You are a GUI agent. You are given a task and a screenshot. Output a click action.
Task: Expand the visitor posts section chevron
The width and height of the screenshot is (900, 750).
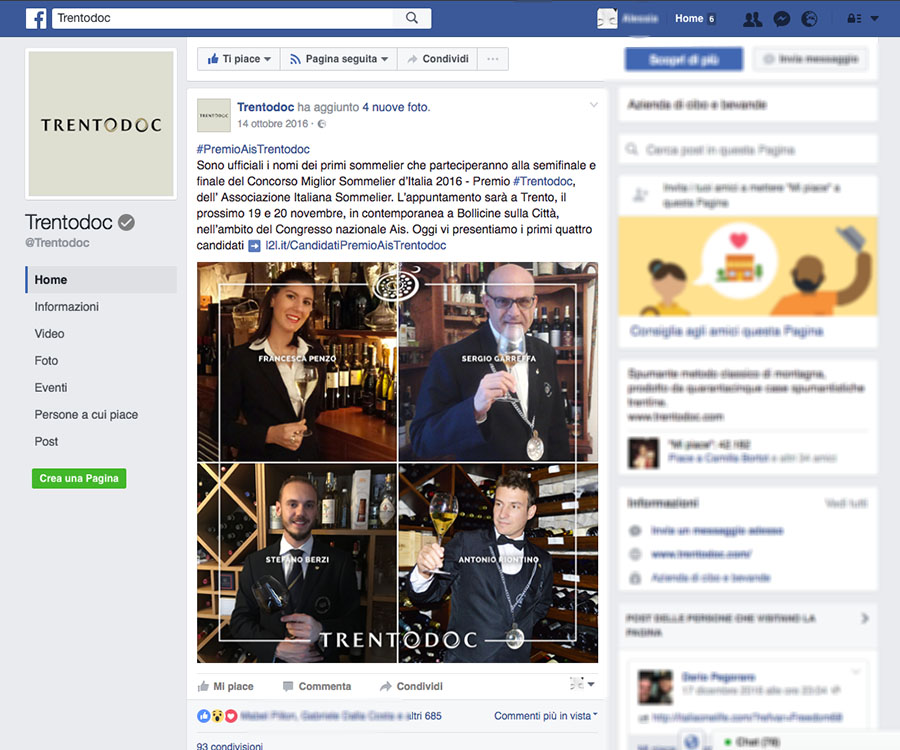pyautogui.click(x=865, y=618)
